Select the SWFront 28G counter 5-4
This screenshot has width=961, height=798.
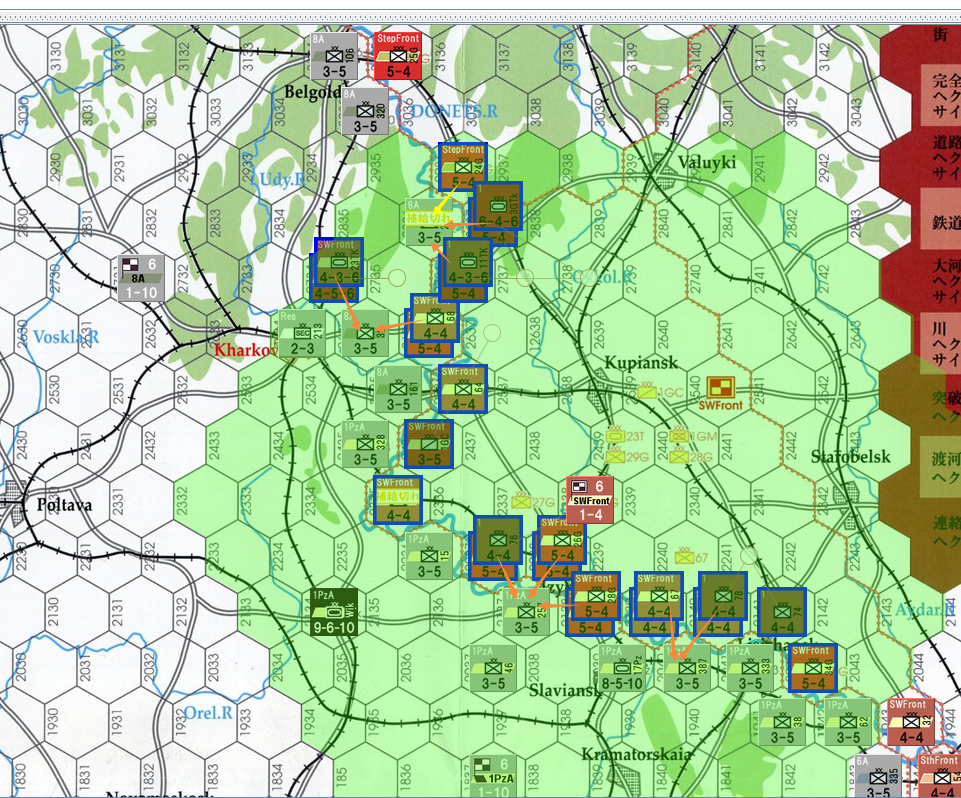click(596, 596)
